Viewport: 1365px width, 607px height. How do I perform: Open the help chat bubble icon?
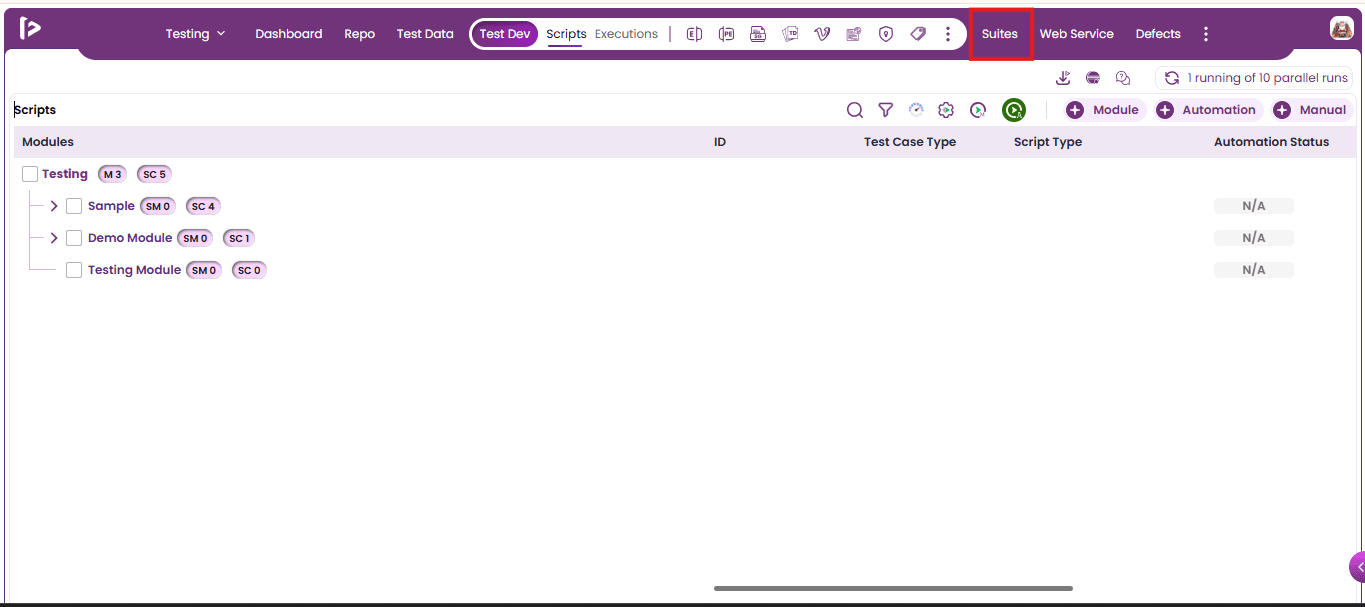[1123, 78]
